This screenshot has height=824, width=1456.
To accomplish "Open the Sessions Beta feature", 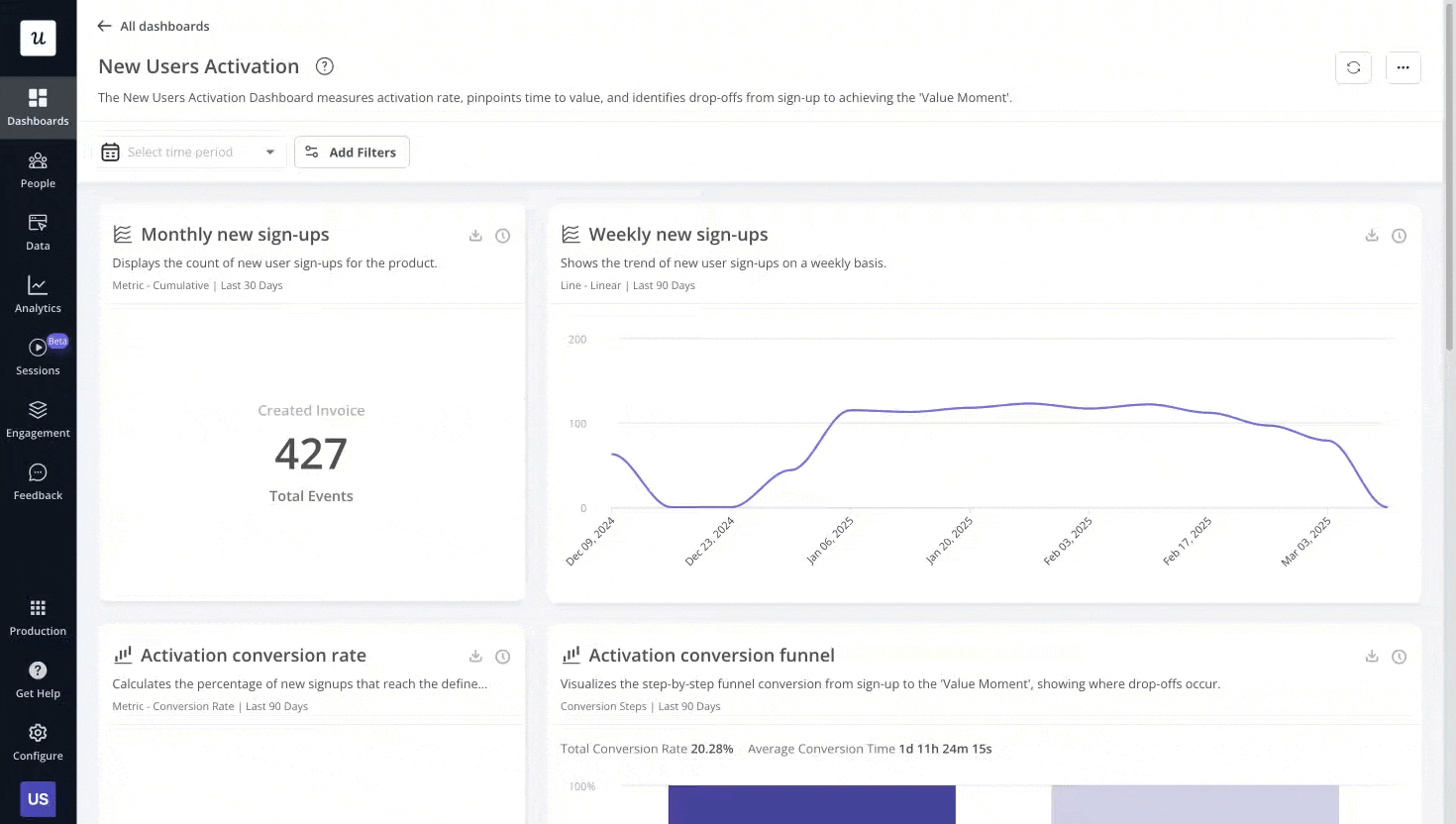I will [x=38, y=357].
